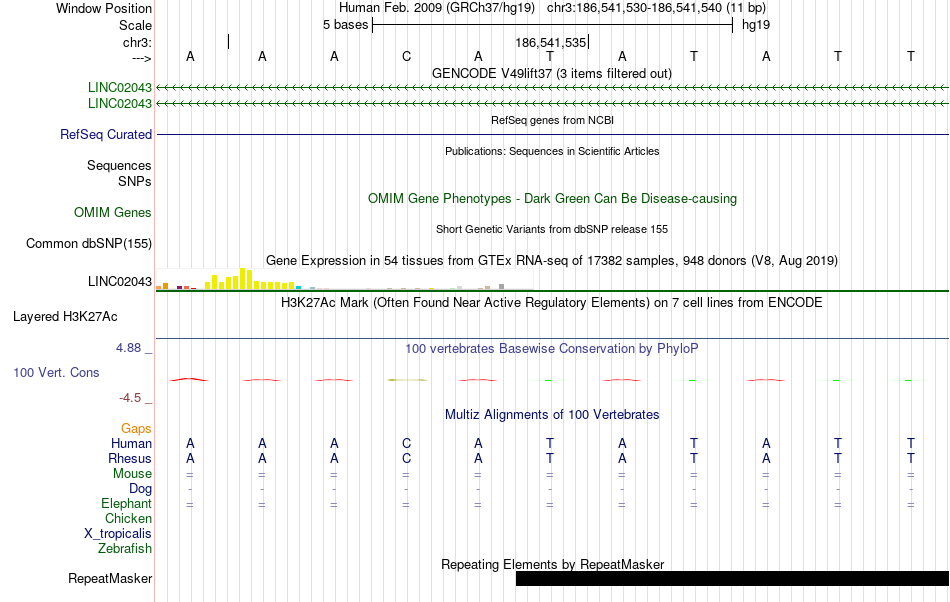This screenshot has width=950, height=602.
Task: Click the chr3: ruler label
Action: tap(137, 42)
